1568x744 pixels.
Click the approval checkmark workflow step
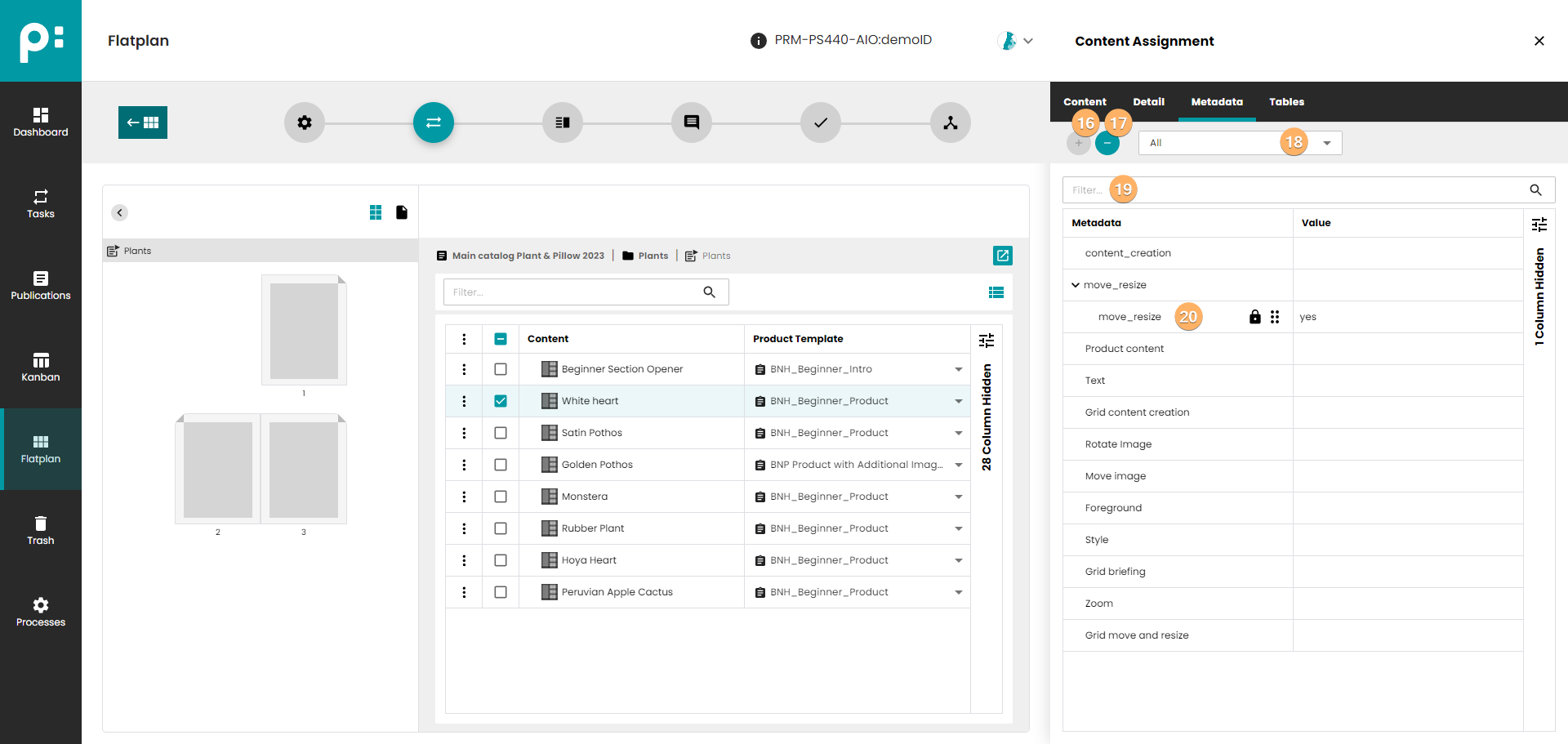click(x=821, y=123)
